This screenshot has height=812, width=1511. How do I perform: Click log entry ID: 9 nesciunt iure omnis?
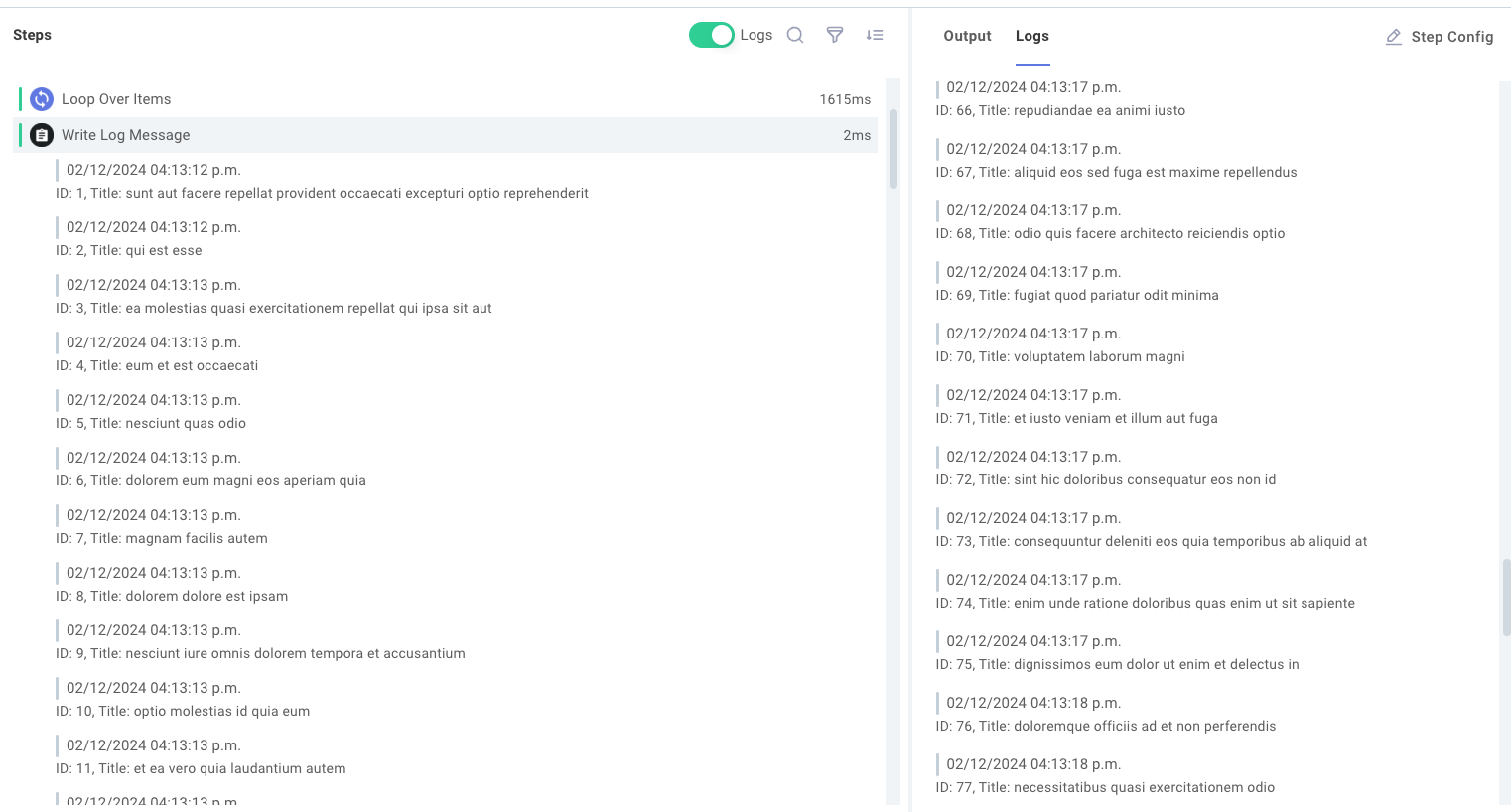(x=260, y=653)
